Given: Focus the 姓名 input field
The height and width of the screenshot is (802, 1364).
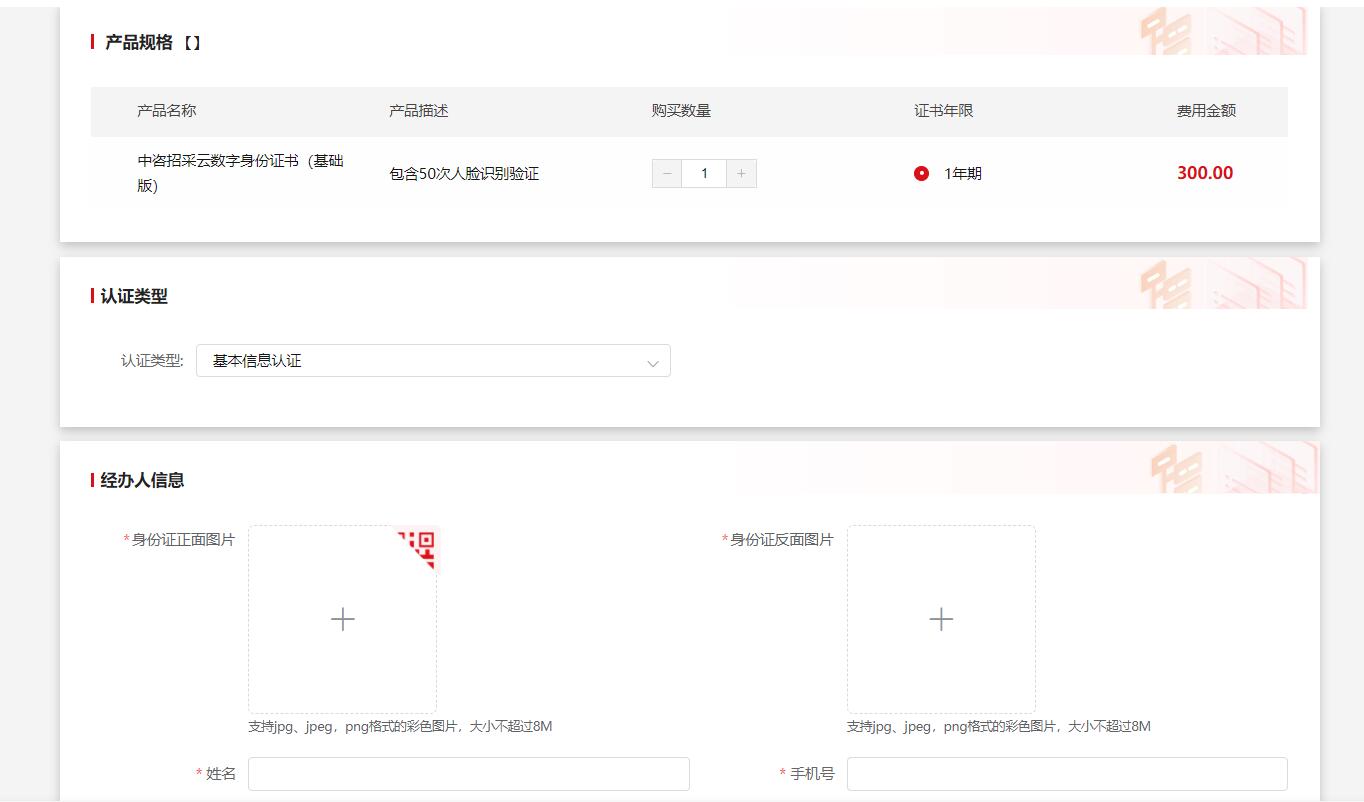Looking at the screenshot, I should [468, 774].
